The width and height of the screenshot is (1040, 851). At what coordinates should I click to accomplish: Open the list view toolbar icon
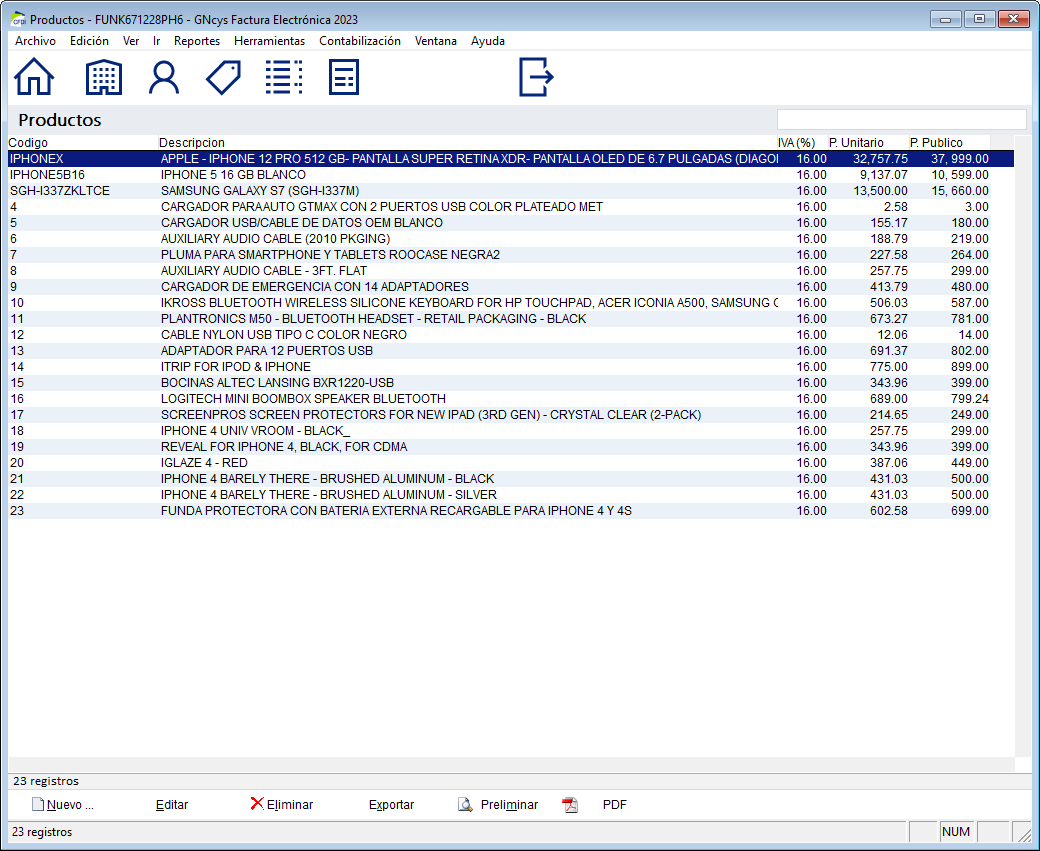tap(284, 77)
